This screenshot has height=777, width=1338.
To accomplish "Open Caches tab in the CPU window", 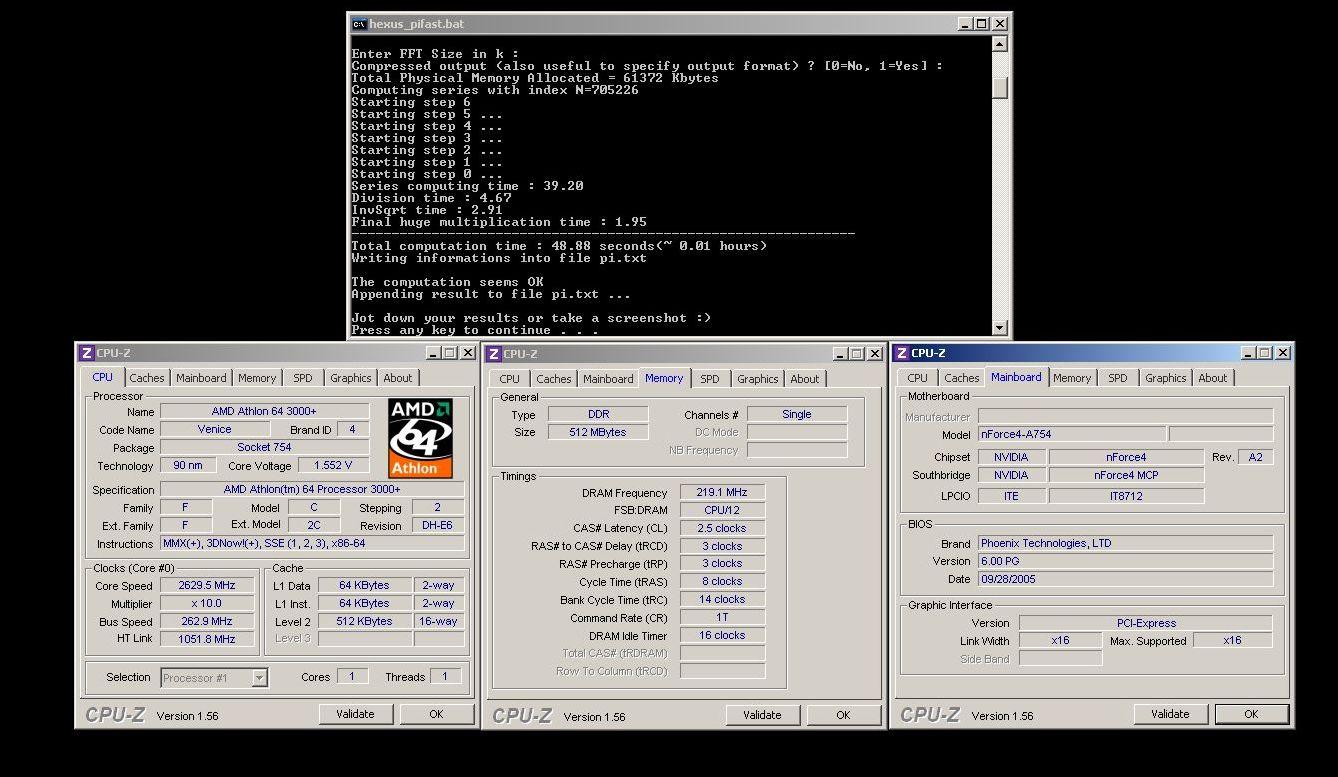I will pyautogui.click(x=146, y=378).
